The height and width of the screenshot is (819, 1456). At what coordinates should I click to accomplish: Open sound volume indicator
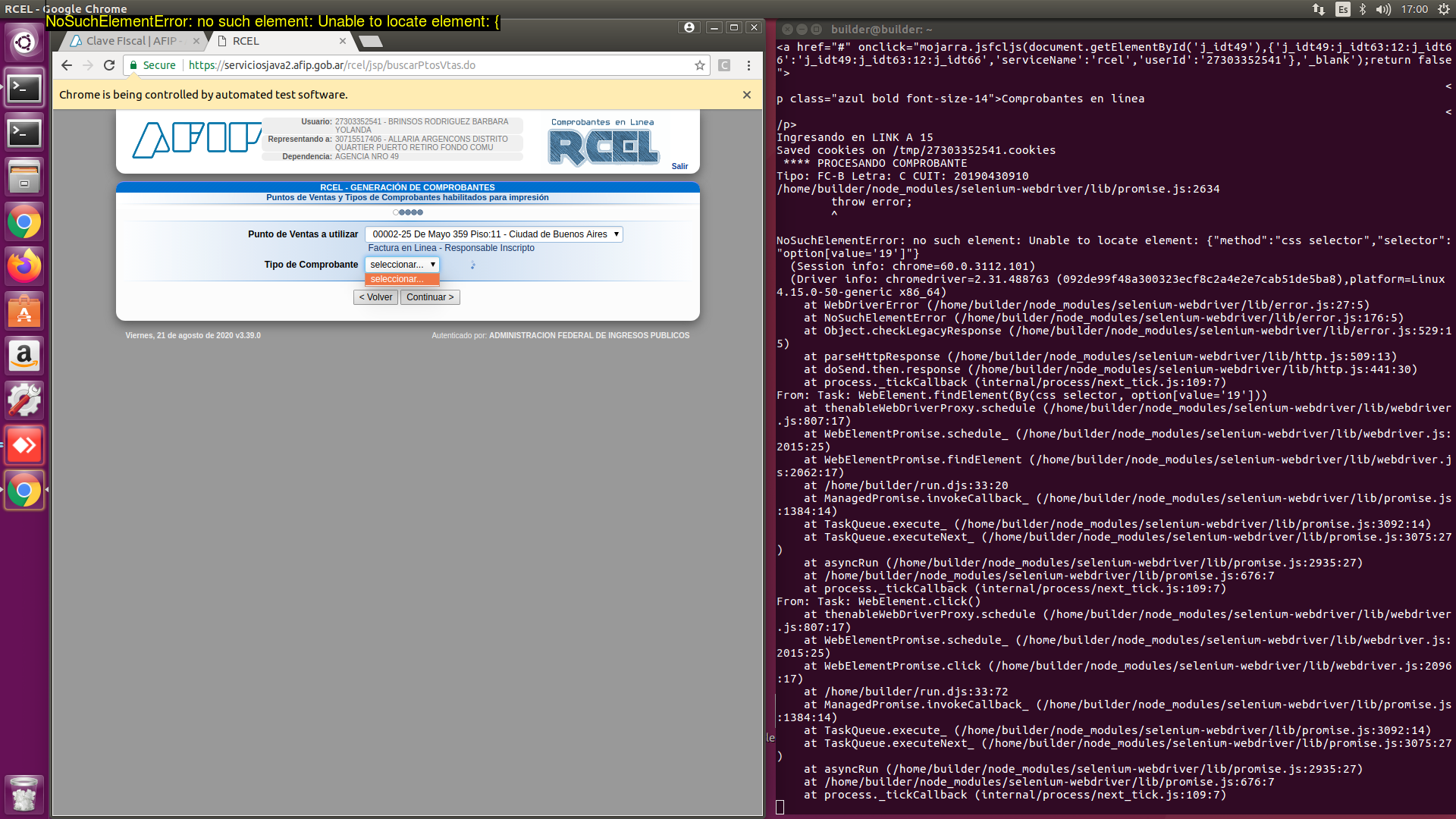[1384, 9]
